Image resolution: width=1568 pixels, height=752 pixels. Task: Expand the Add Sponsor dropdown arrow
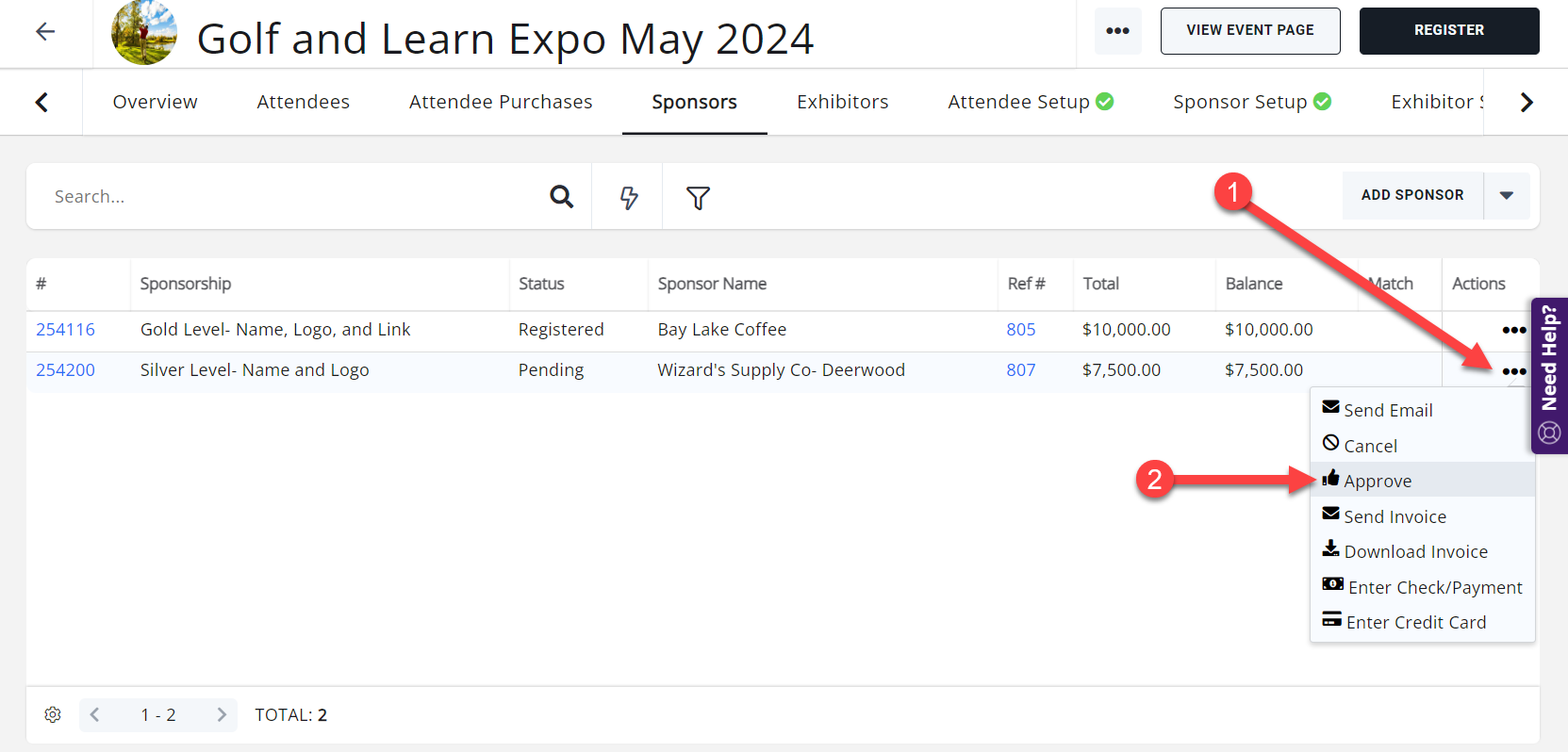[x=1506, y=195]
